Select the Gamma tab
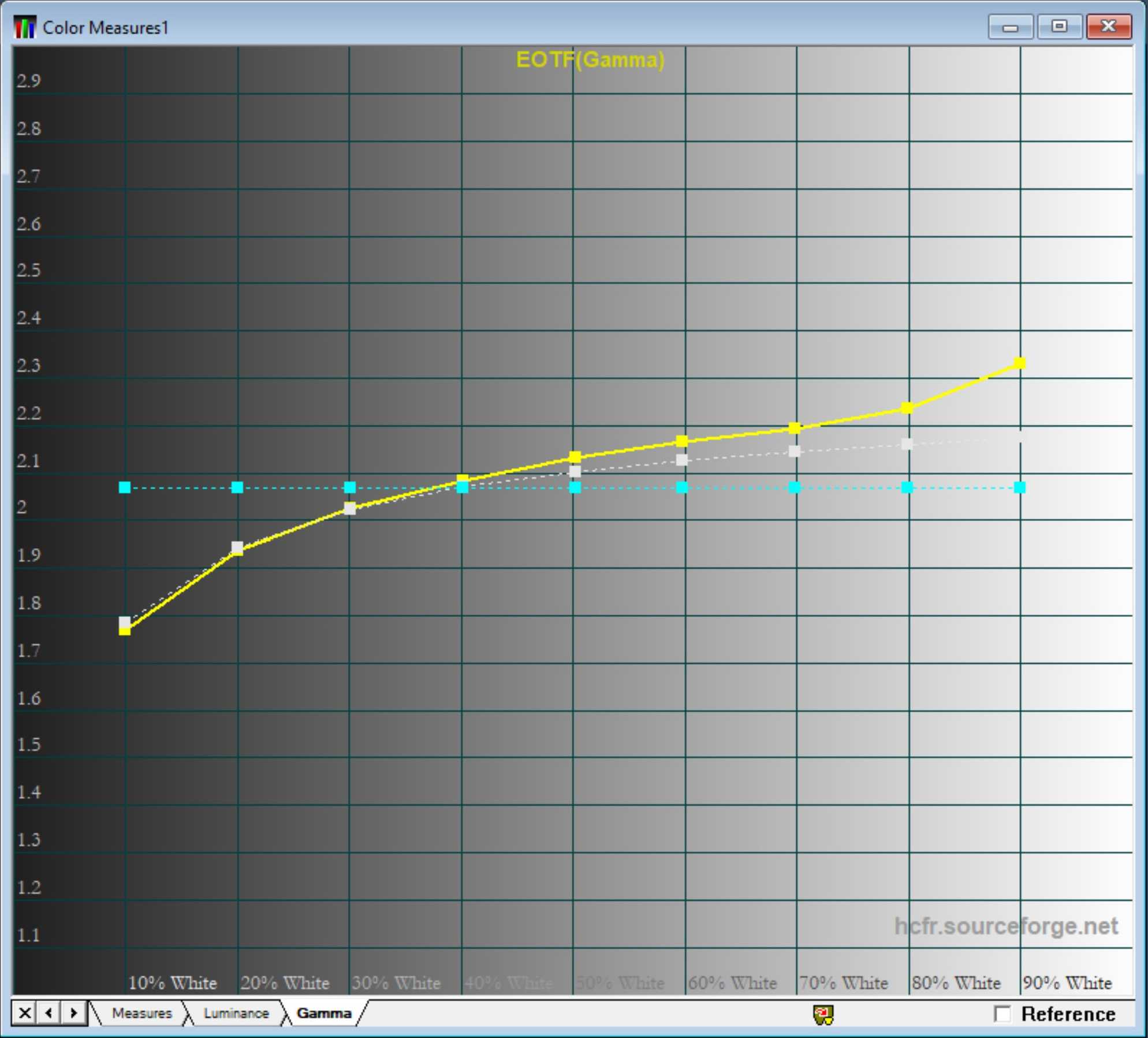 [323, 1013]
